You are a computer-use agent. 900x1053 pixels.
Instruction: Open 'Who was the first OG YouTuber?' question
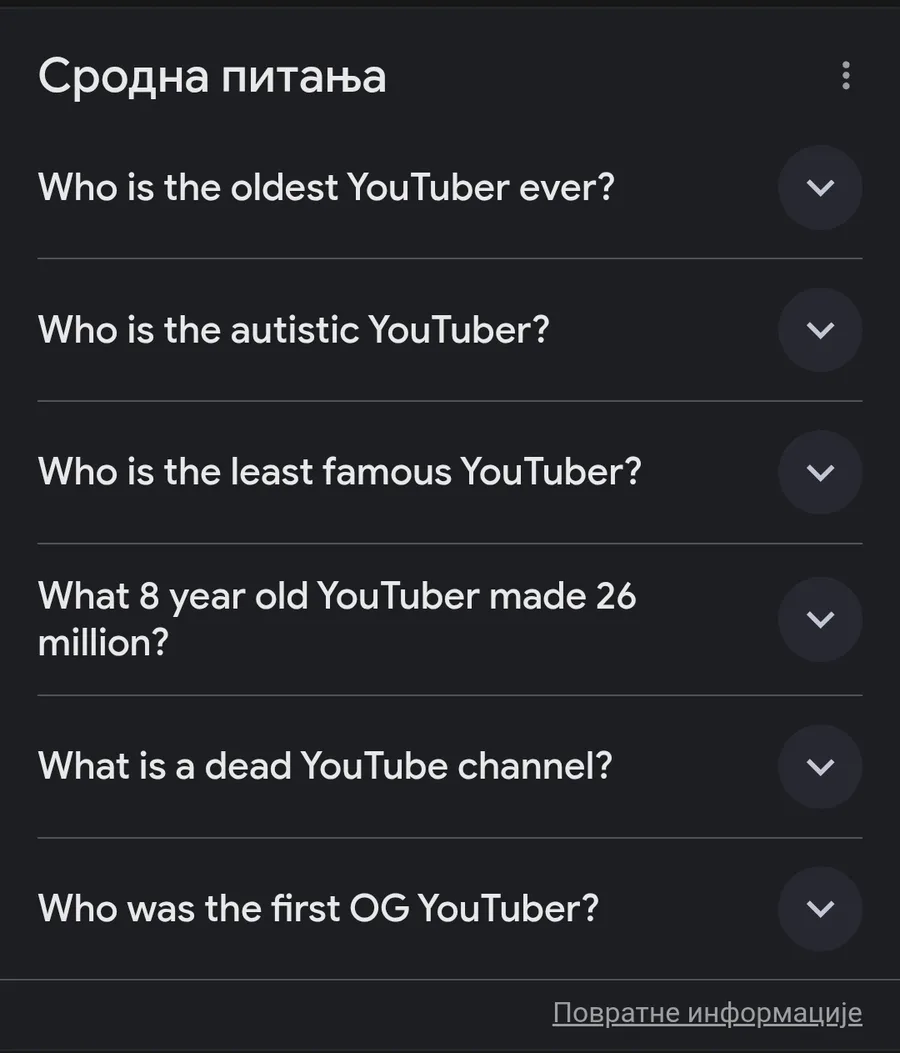point(318,909)
